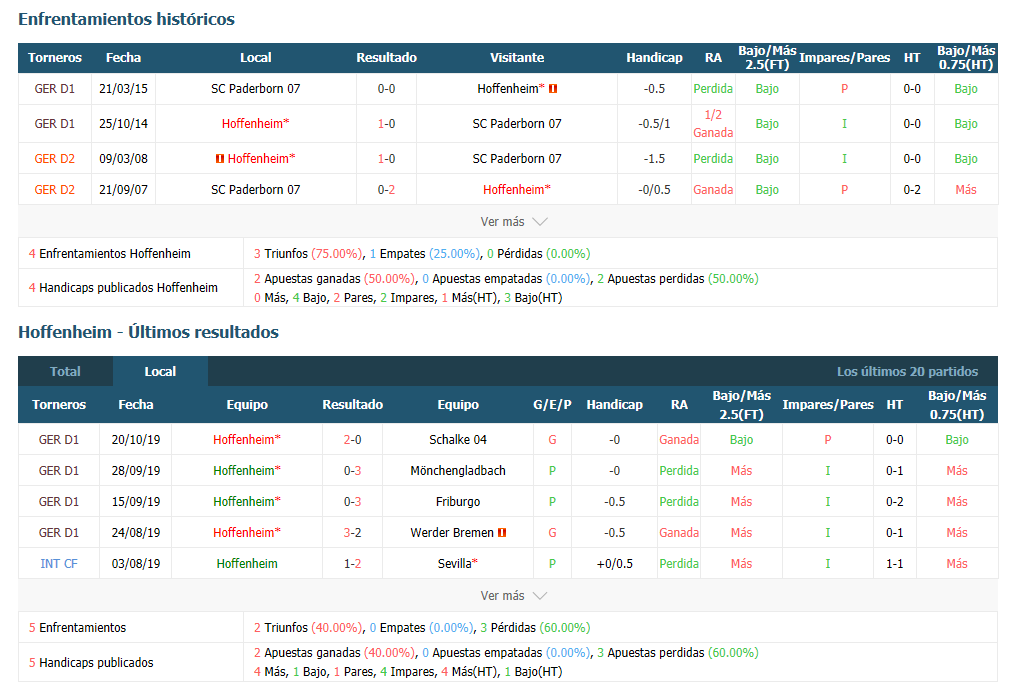The height and width of the screenshot is (690, 1009).
Task: Click the Fecha header in Últimos resultados table
Action: pyautogui.click(x=136, y=405)
